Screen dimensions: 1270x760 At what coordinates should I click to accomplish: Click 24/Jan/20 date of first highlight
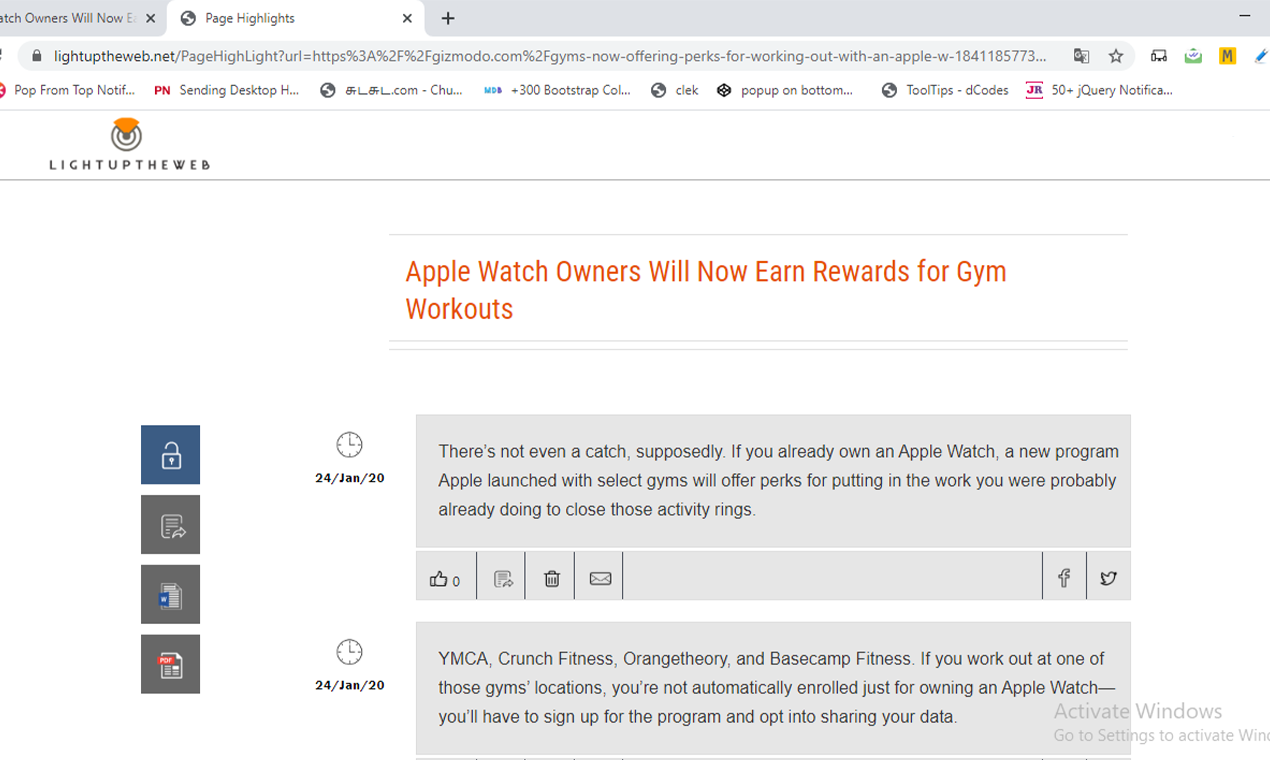(x=350, y=478)
